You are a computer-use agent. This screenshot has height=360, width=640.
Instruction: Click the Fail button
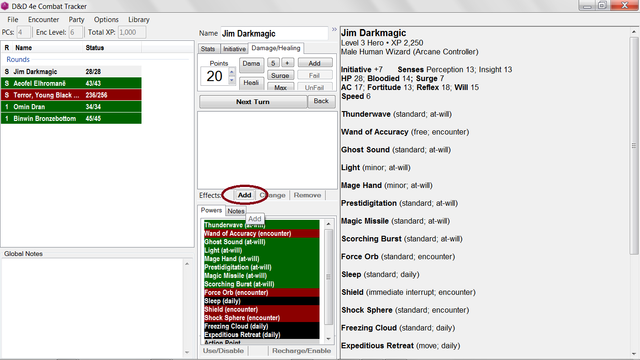[314, 76]
